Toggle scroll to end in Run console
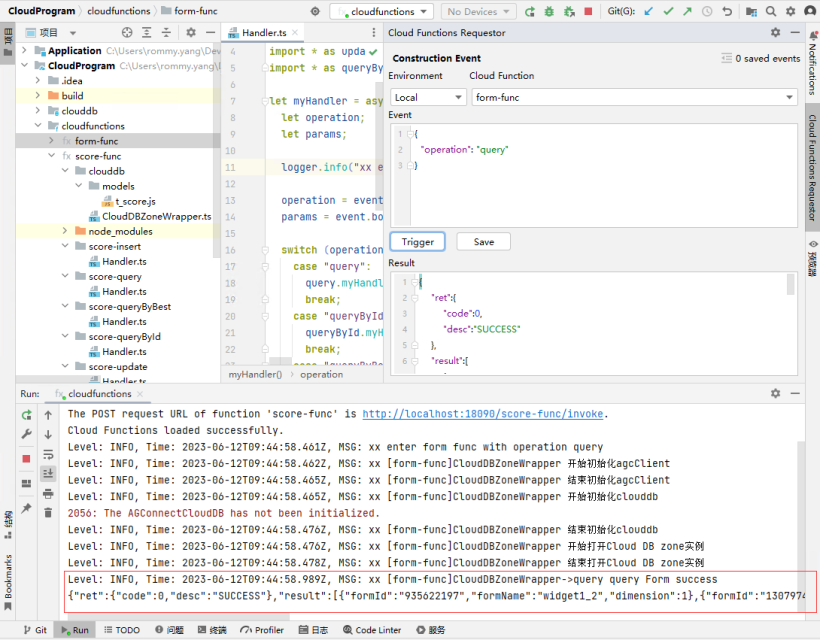Image resolution: width=820 pixels, height=640 pixels. 48,474
